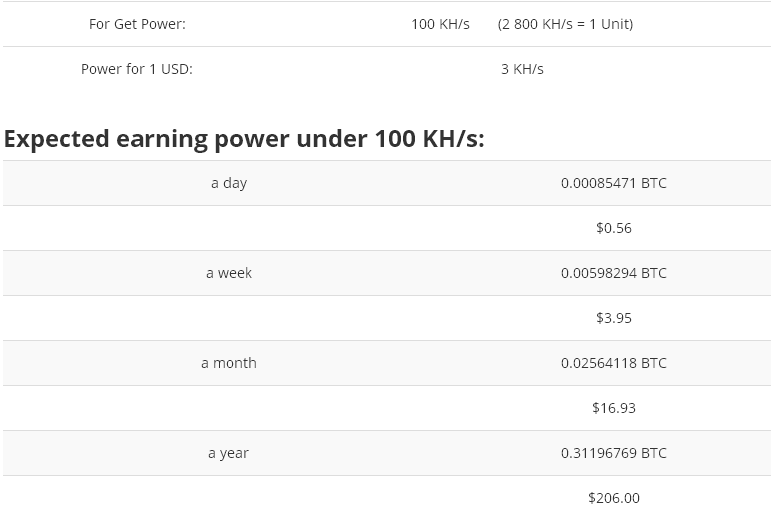The image size is (771, 515).
Task: Click the "Expected earning power" heading
Action: click(x=244, y=138)
